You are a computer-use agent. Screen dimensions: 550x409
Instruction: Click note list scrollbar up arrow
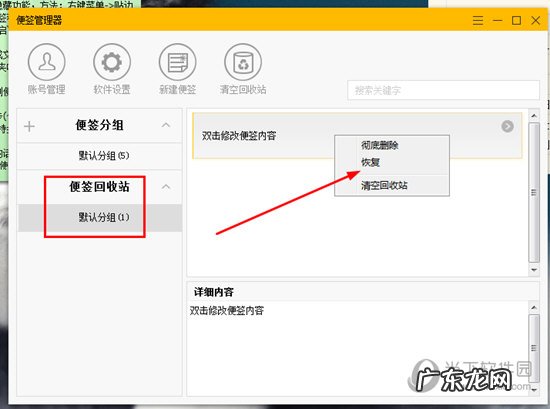534,115
